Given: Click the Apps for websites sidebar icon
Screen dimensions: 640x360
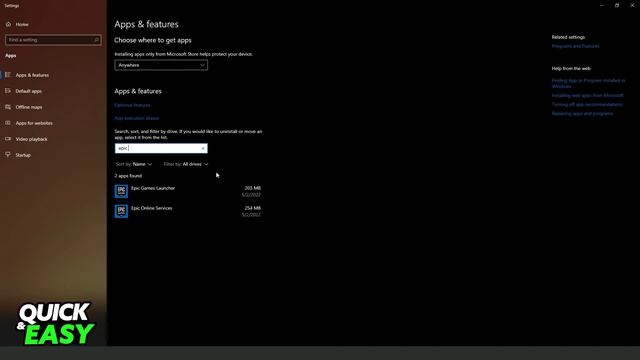Looking at the screenshot, I should (x=8, y=122).
